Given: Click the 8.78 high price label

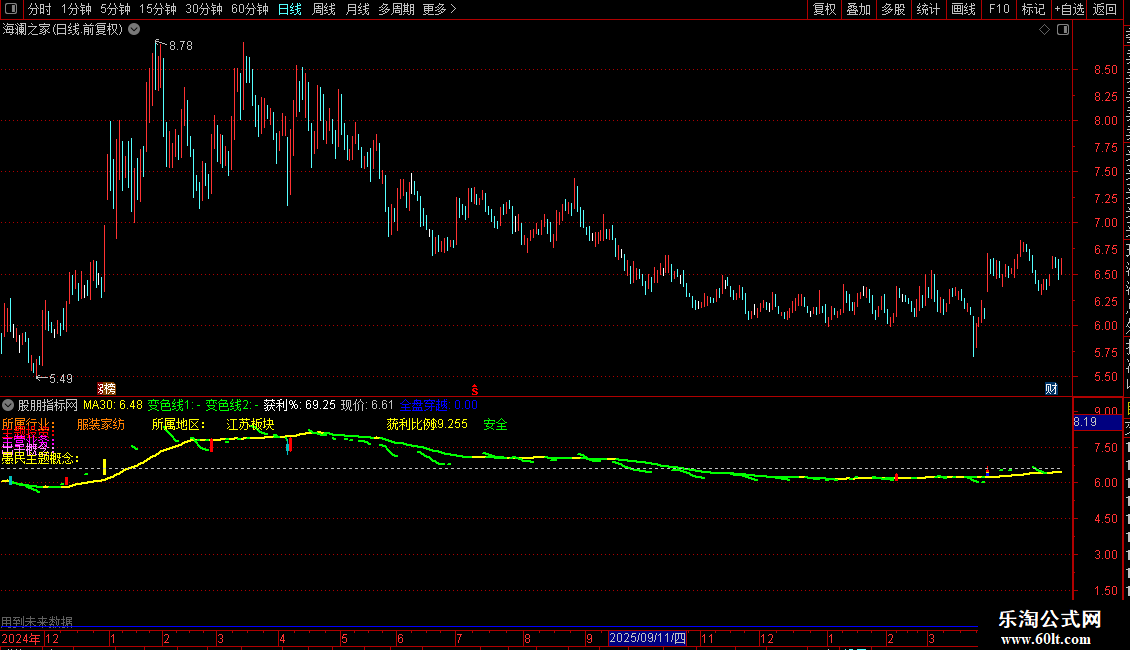Looking at the screenshot, I should point(180,45).
